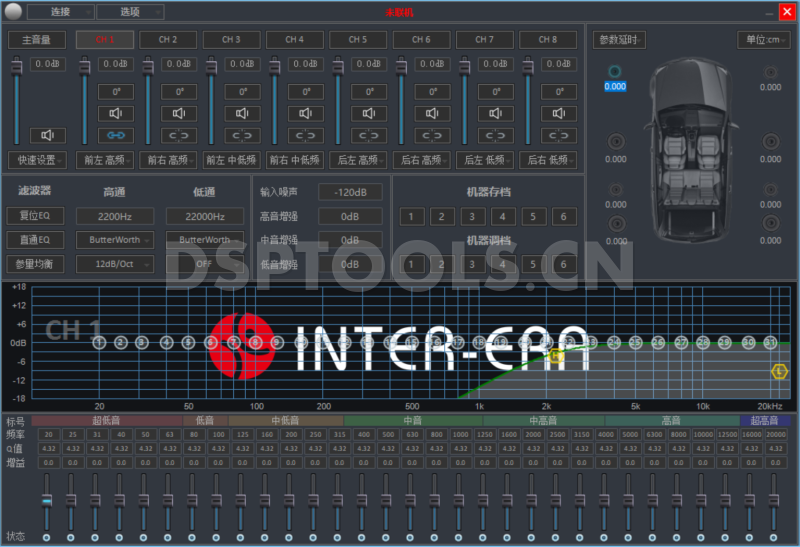
Task: Toggle the 1000 Hz band state dot
Action: (x=458, y=537)
